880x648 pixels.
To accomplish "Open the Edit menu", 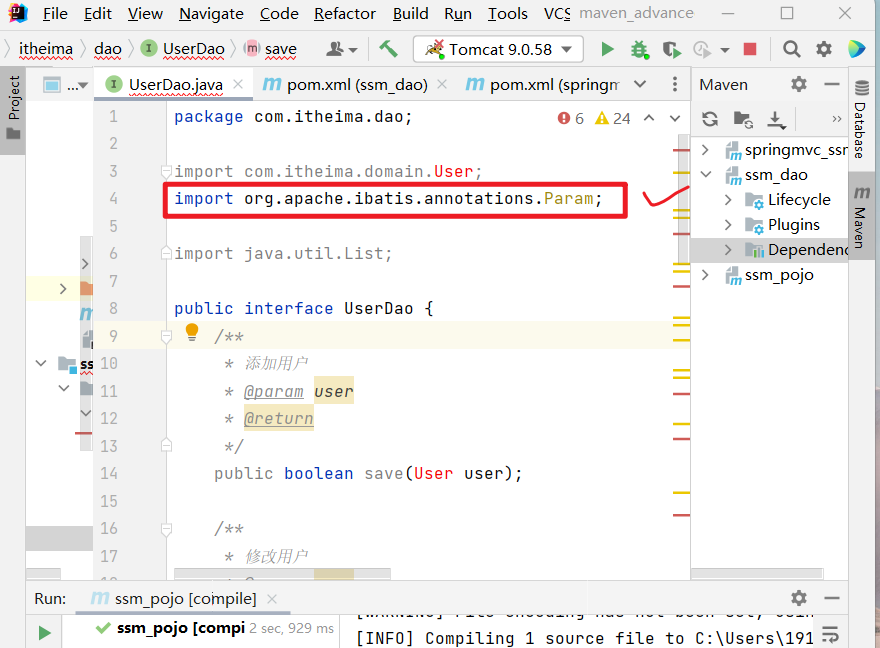I will [x=98, y=13].
